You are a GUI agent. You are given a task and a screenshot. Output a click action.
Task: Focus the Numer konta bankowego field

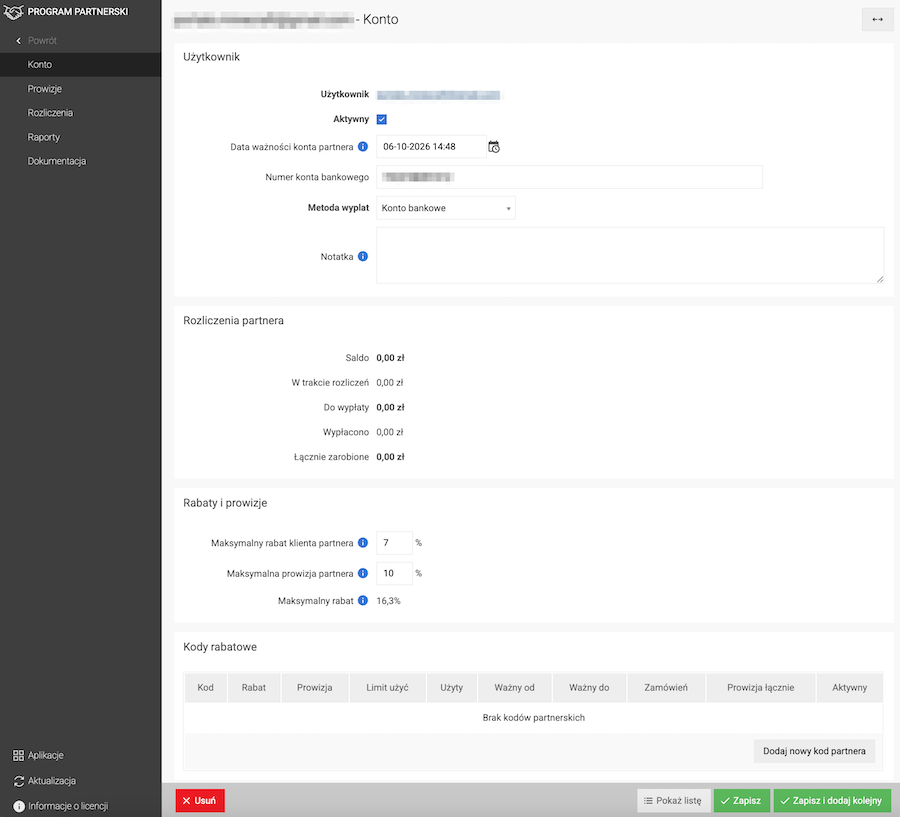click(x=569, y=177)
